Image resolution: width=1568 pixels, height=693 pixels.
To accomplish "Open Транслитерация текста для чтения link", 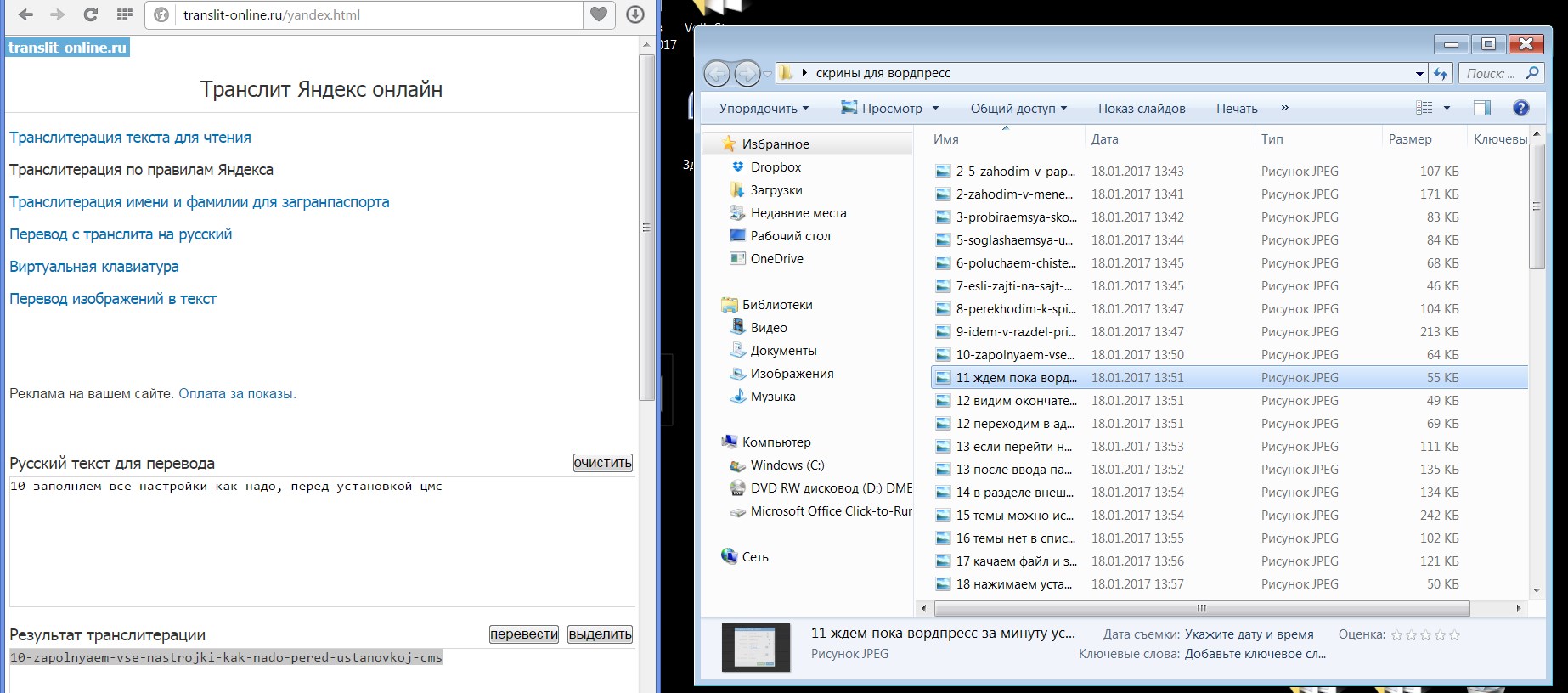I will (x=130, y=138).
